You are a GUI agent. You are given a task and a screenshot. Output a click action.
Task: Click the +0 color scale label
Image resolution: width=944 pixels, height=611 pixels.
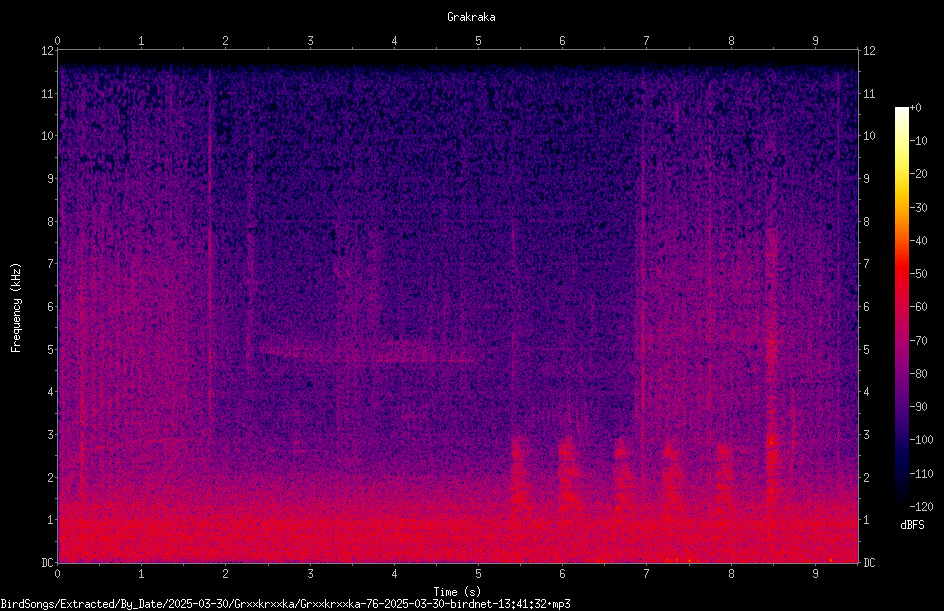[x=915, y=108]
